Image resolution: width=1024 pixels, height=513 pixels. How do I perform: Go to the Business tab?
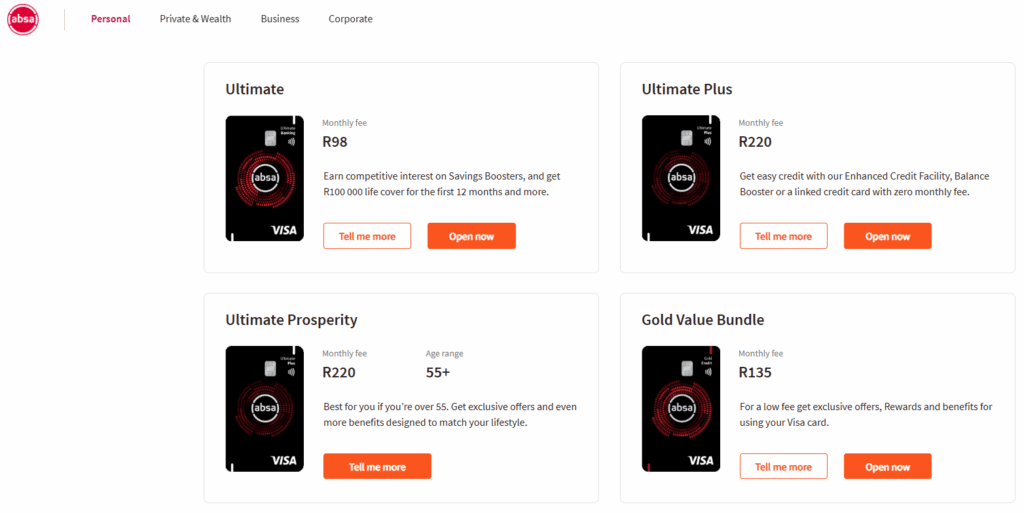(280, 19)
